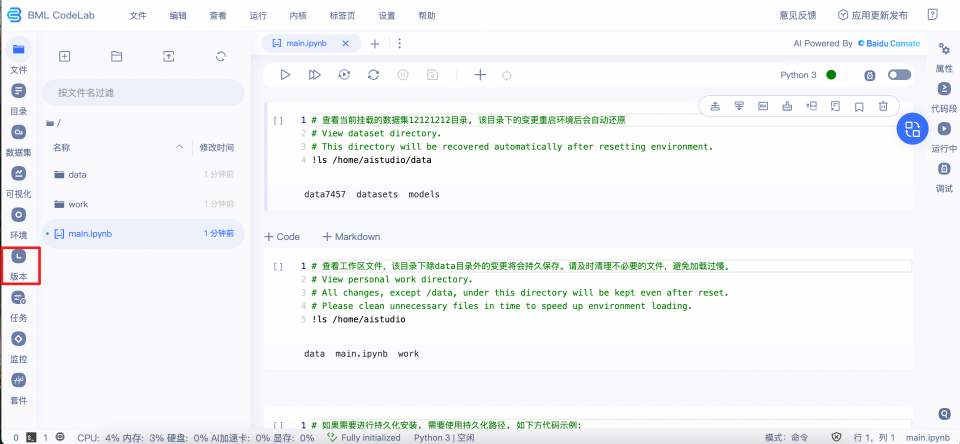
Task: Open the three-dot menu beside notebook tabs
Action: [x=400, y=44]
